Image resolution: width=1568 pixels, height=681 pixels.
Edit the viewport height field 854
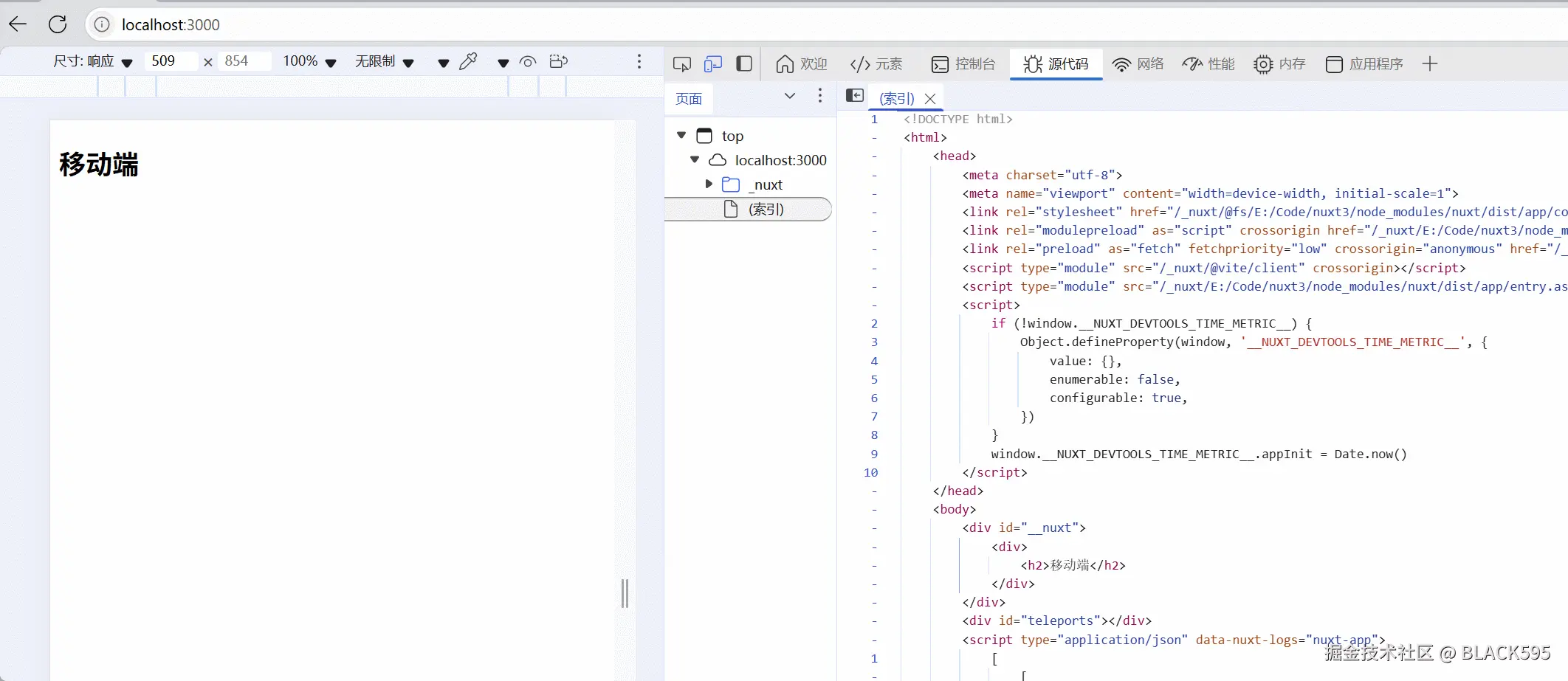245,61
